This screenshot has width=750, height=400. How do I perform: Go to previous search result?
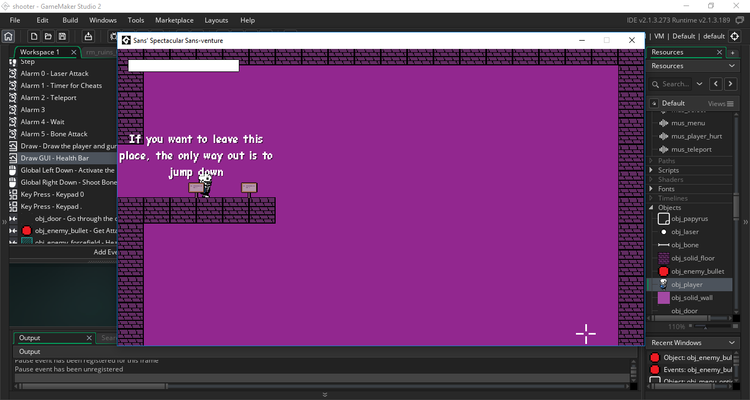click(716, 84)
